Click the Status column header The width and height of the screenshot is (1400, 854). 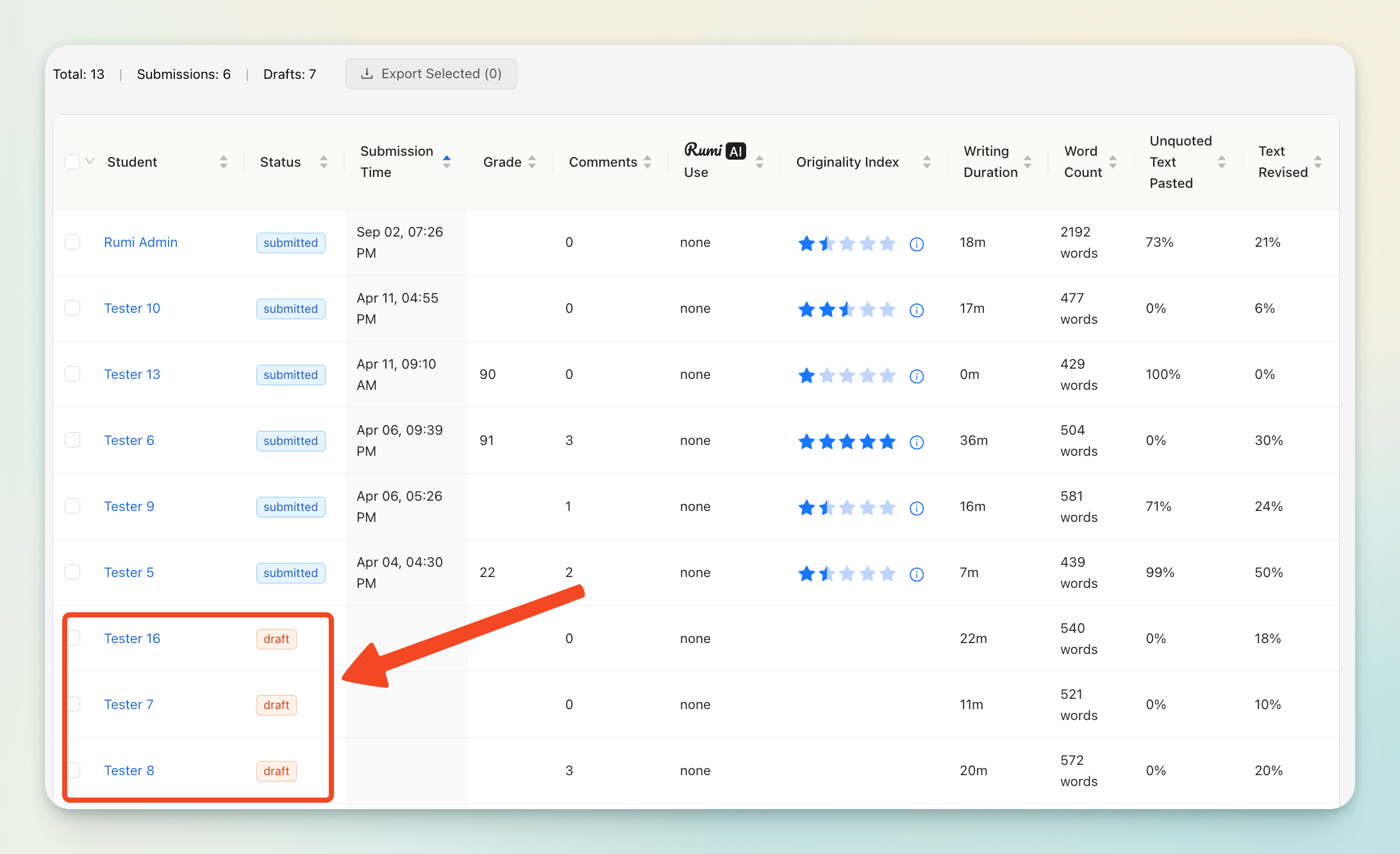click(280, 162)
